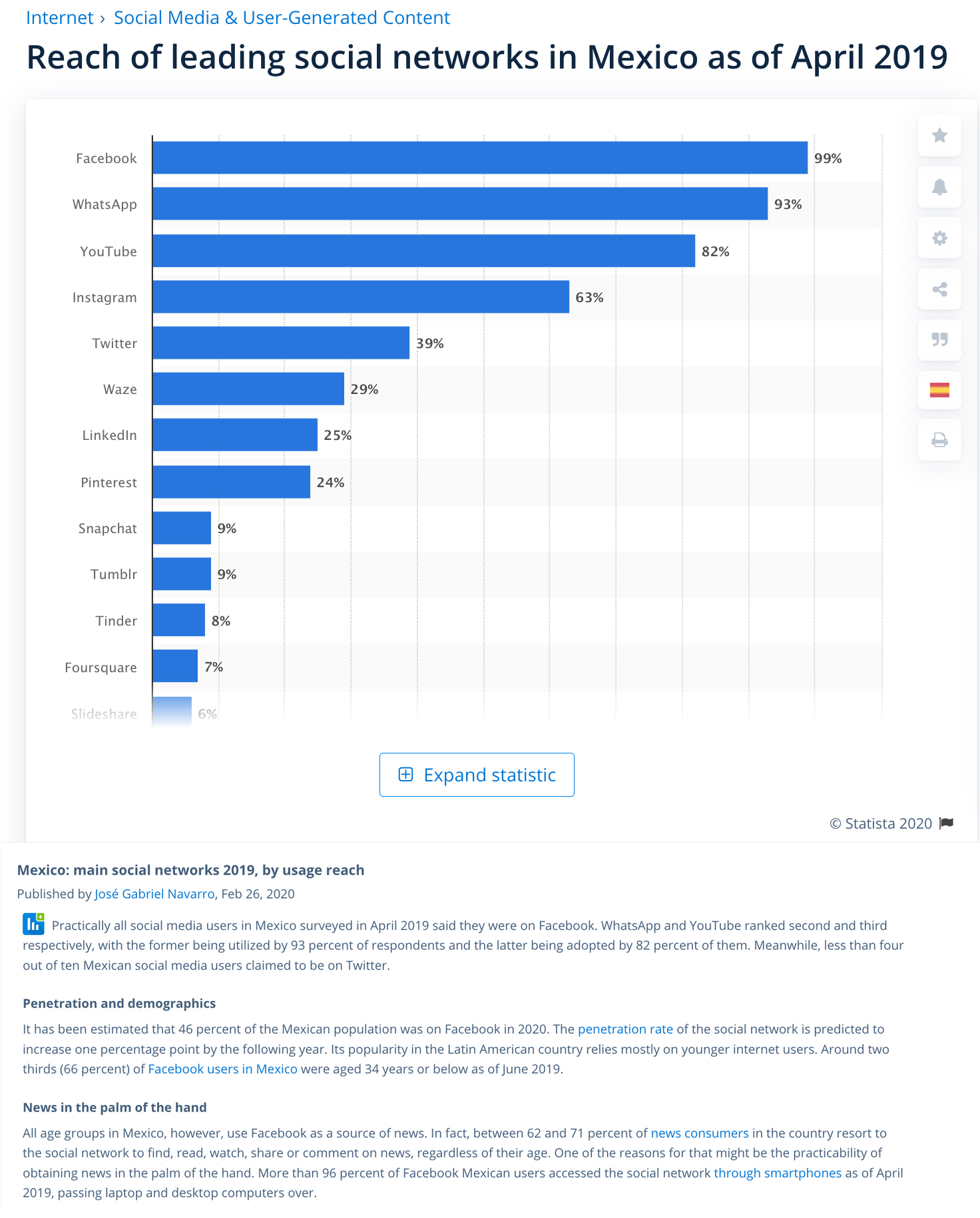Click the favorite star icon
The height and width of the screenshot is (1218, 980).
pos(939,136)
